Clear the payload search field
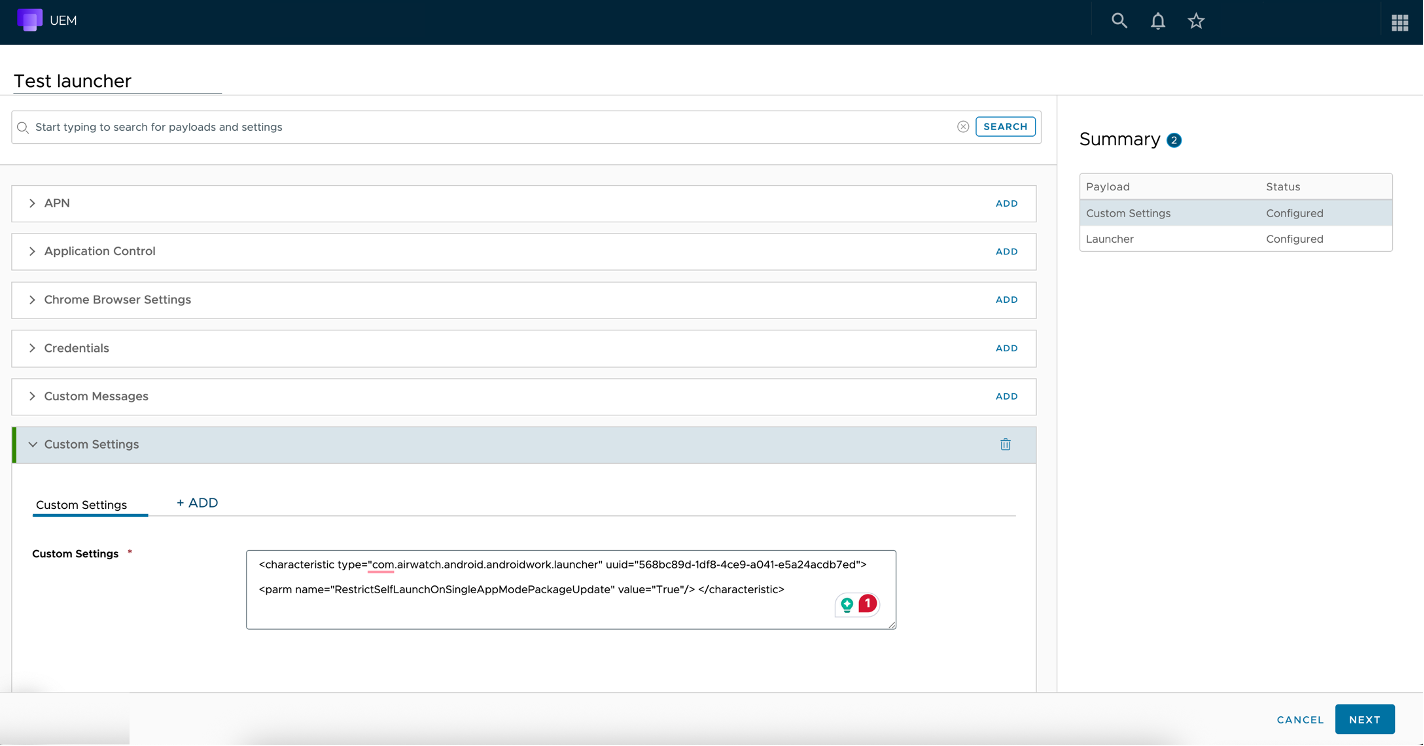This screenshot has height=746, width=1424. tap(963, 127)
